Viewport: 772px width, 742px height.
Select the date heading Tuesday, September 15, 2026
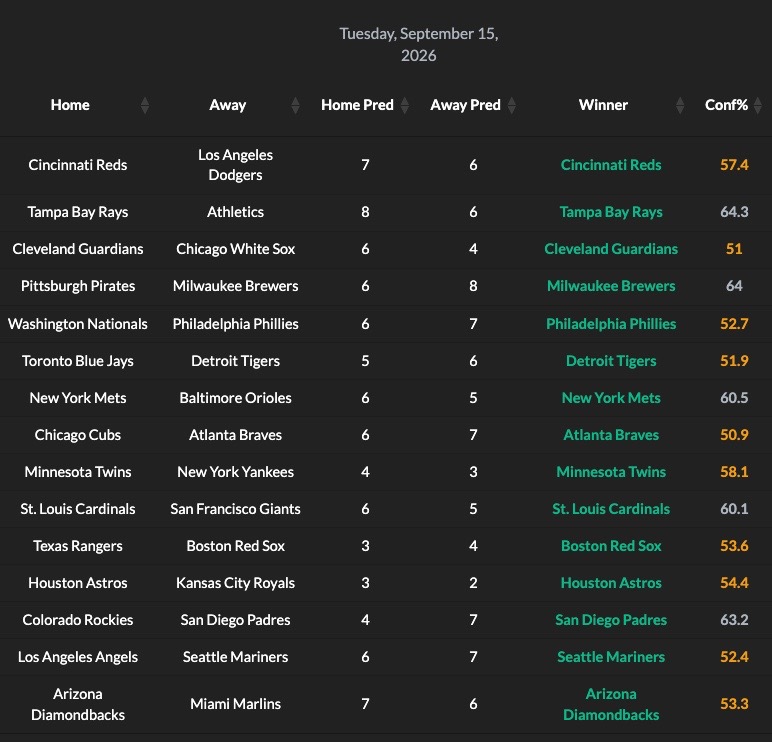coord(418,44)
